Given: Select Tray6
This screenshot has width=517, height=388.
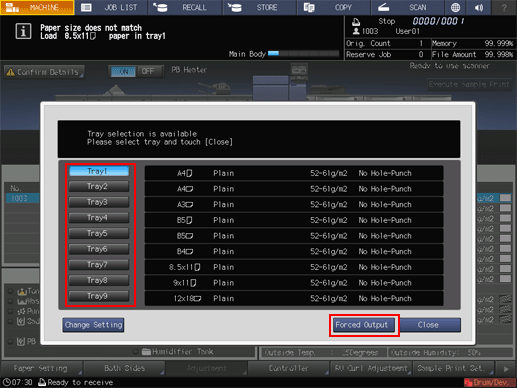Looking at the screenshot, I should point(99,249).
